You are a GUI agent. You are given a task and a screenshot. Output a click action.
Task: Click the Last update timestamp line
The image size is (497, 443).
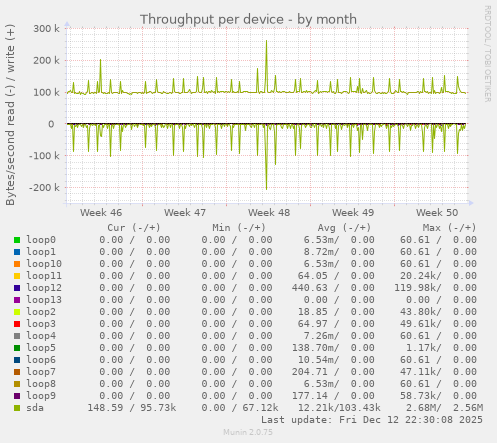372,420
